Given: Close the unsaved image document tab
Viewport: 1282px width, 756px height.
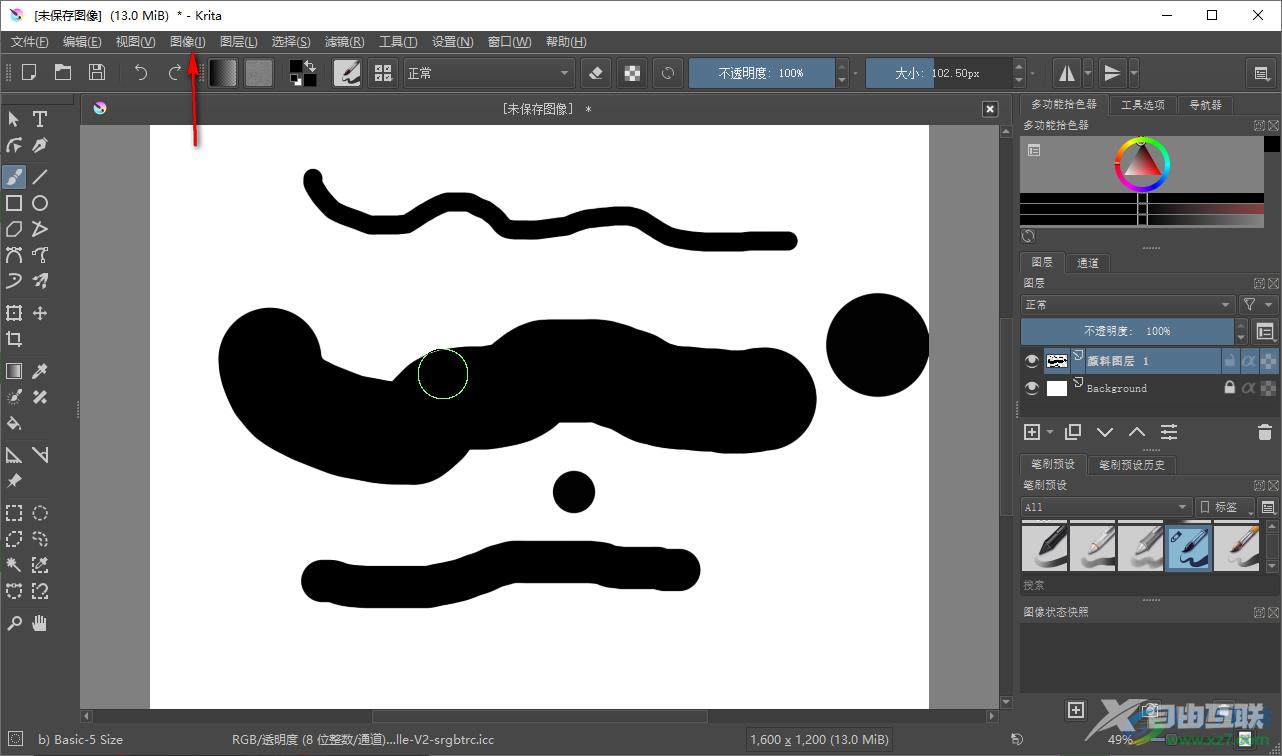Looking at the screenshot, I should [990, 109].
